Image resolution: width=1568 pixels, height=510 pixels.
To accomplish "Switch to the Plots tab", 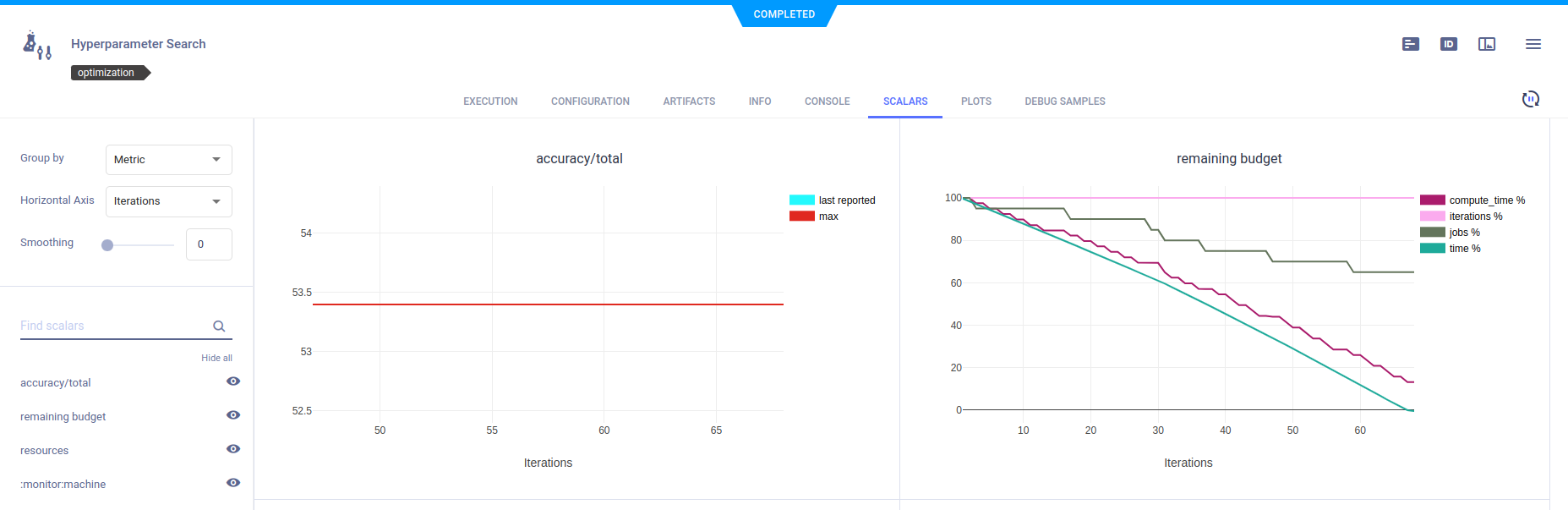I will (975, 101).
